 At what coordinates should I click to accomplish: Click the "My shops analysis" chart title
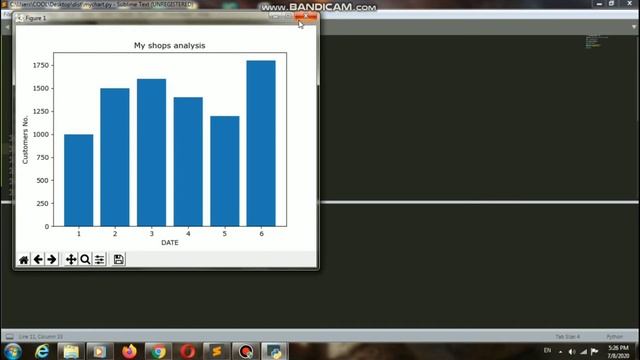(169, 45)
